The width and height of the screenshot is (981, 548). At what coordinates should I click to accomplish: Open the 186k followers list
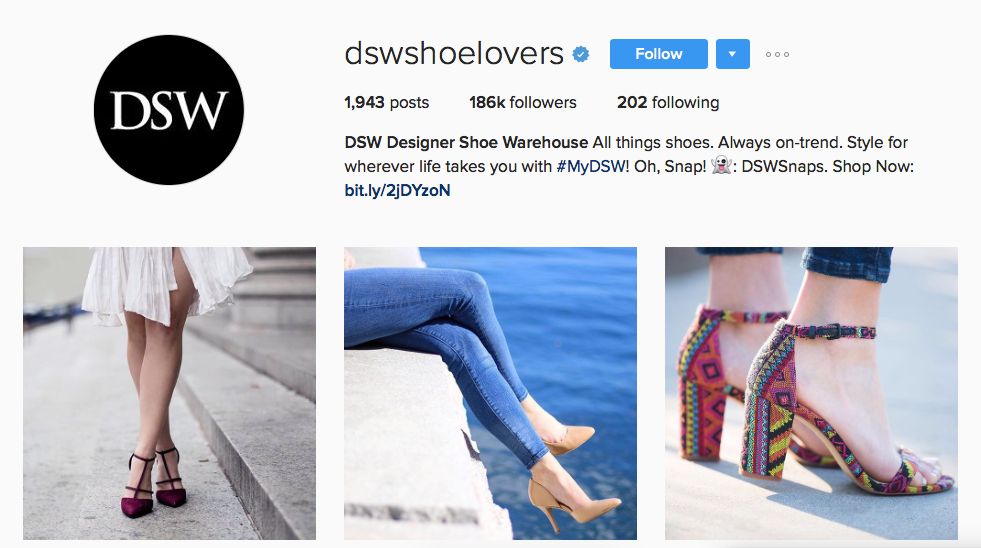tap(523, 103)
